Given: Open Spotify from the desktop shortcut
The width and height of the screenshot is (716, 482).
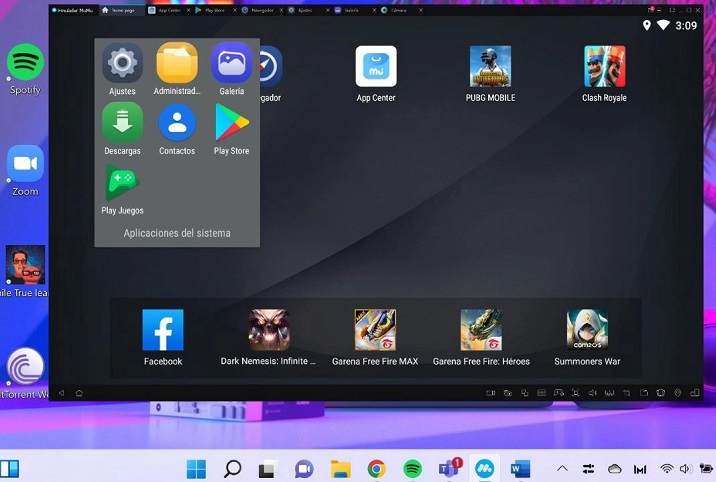Looking at the screenshot, I should coord(25,69).
